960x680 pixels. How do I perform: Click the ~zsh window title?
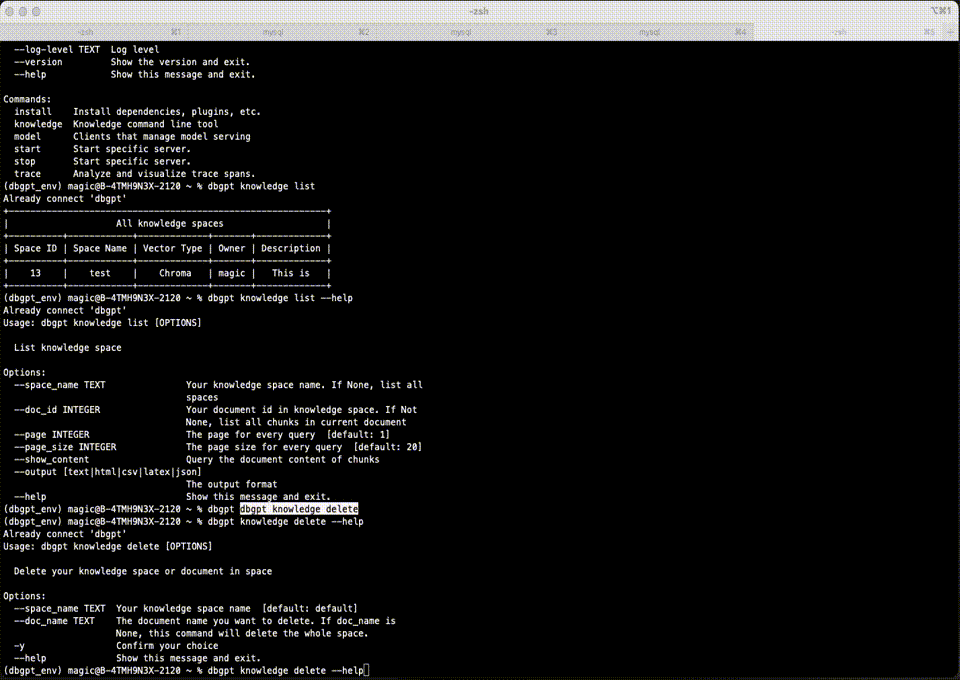(x=479, y=11)
